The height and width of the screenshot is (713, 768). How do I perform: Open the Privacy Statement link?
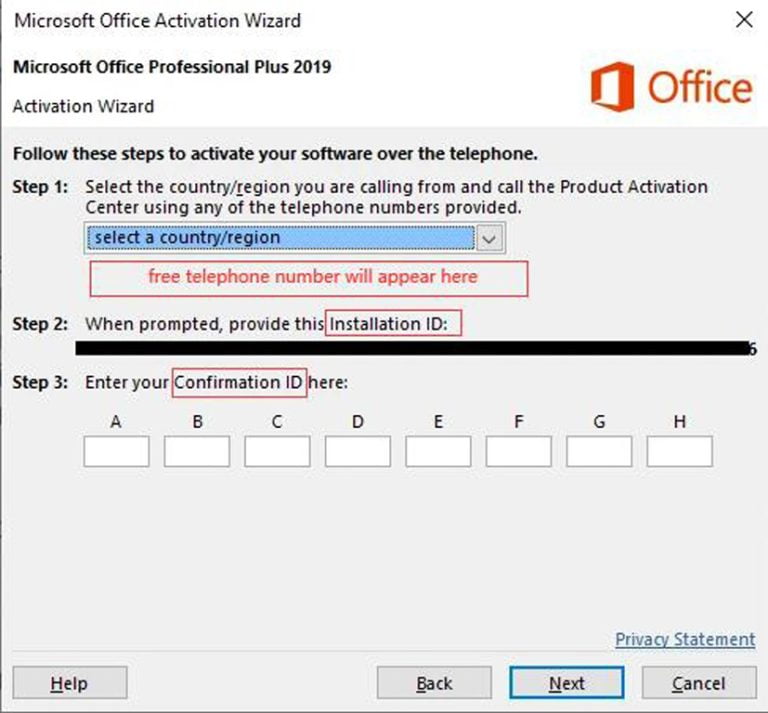coord(685,639)
